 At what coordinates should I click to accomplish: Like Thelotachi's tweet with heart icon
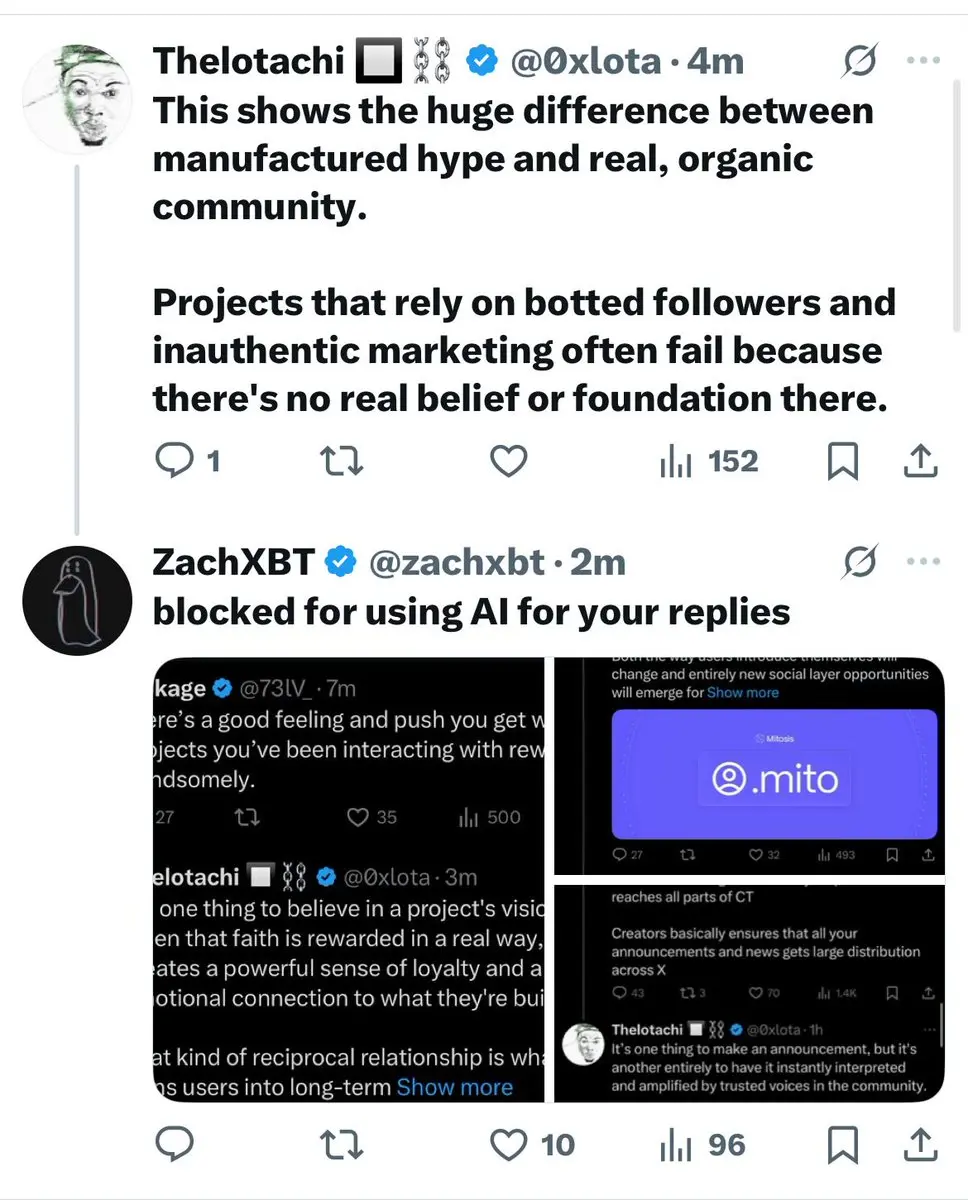pyautogui.click(x=509, y=461)
